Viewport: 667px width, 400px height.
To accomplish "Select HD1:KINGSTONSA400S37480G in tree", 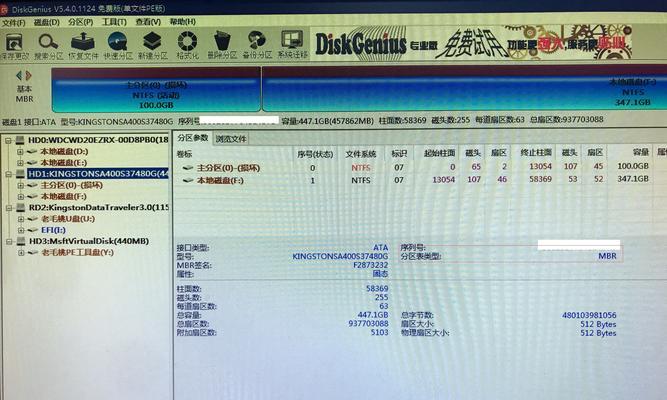I will [x=98, y=174].
